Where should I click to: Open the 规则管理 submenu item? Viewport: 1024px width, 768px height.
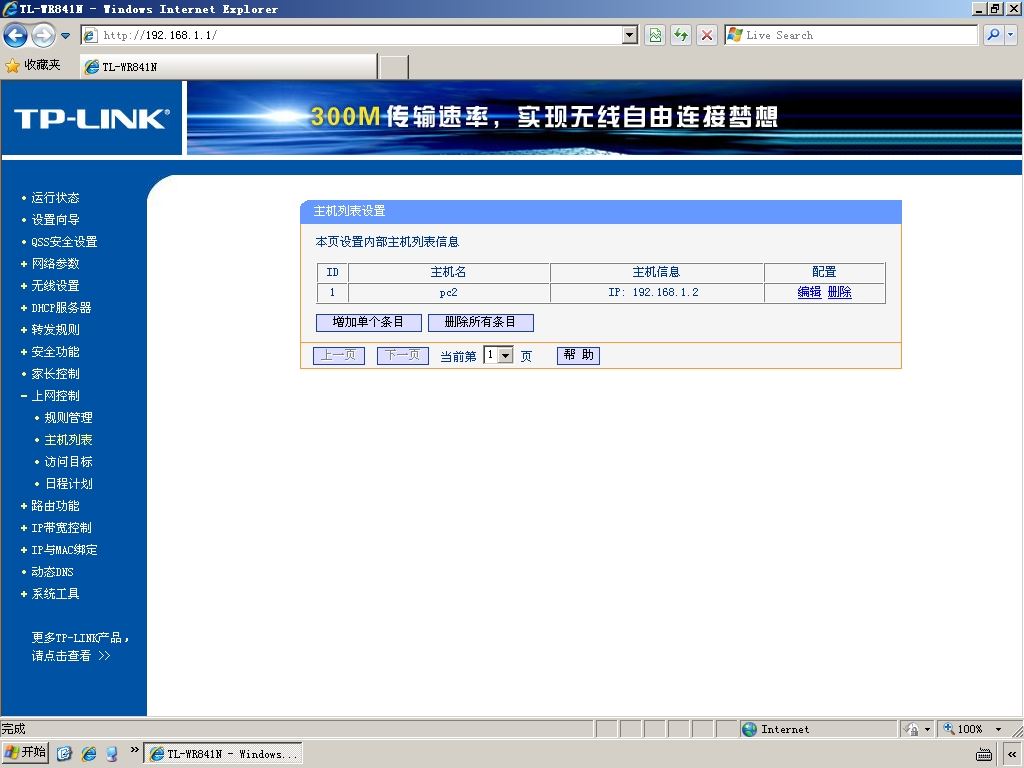pyautogui.click(x=68, y=418)
